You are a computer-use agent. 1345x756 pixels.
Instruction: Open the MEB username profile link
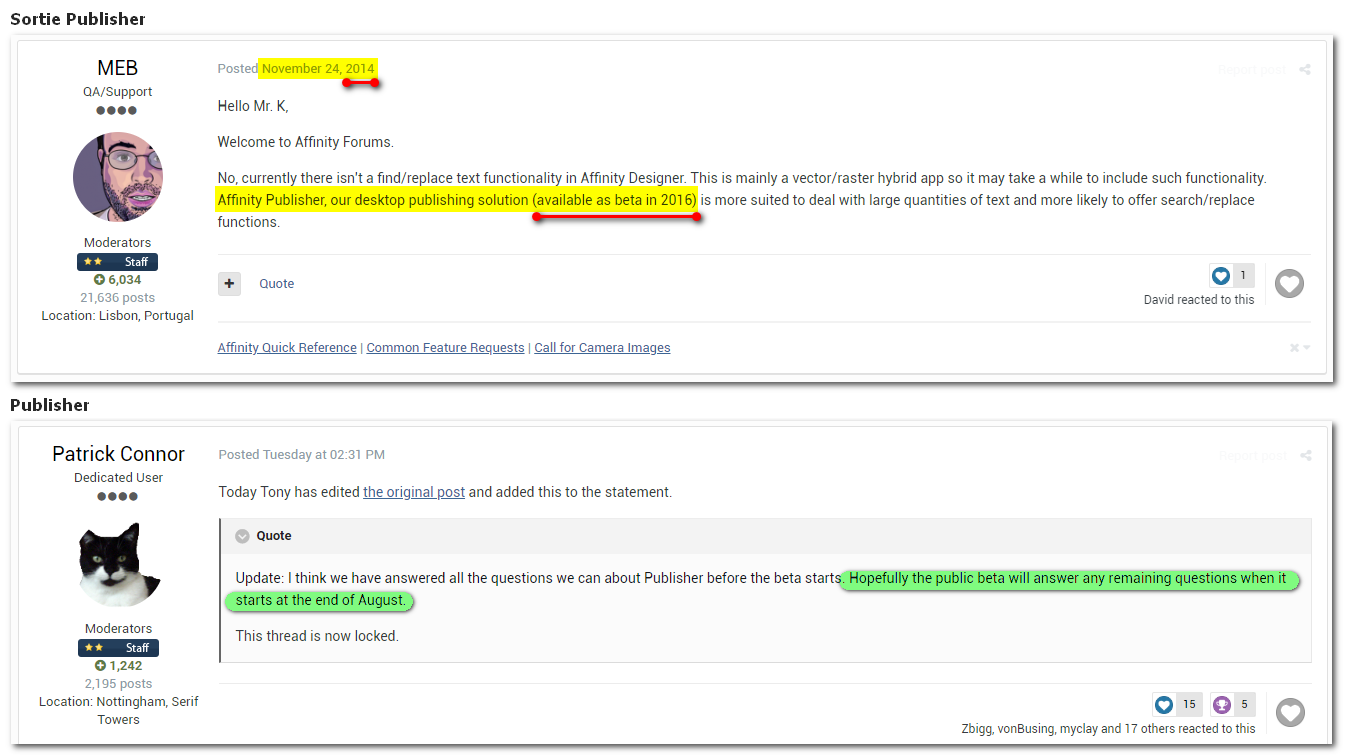[x=118, y=68]
